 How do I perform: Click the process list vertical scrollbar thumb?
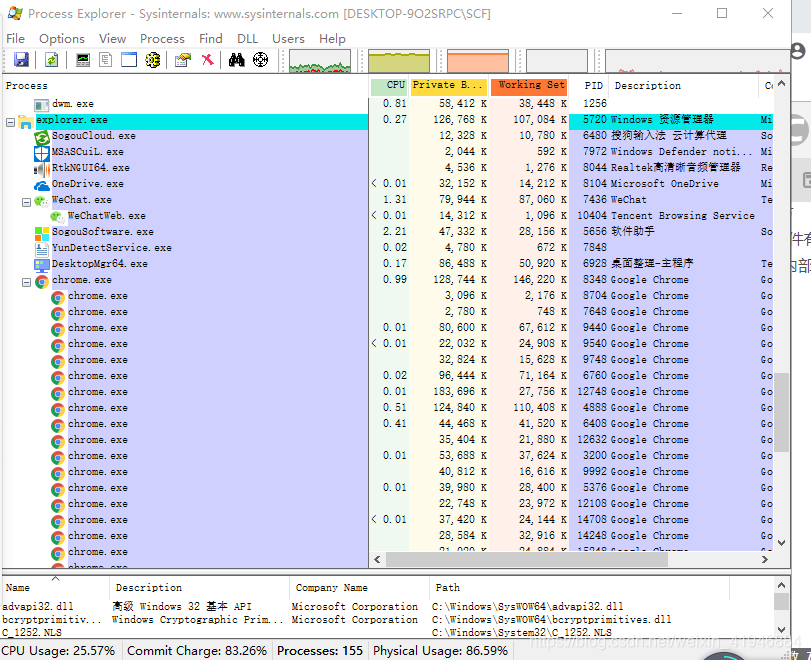[x=782, y=413]
